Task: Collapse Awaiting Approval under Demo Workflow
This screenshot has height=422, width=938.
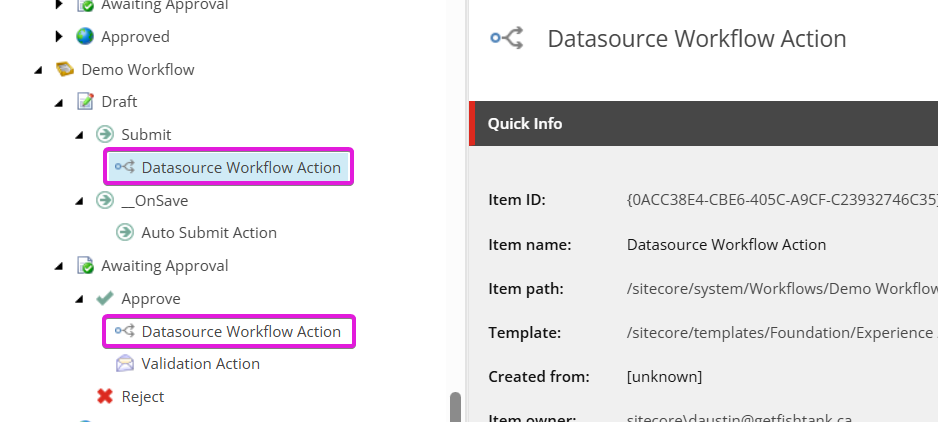Action: click(59, 266)
